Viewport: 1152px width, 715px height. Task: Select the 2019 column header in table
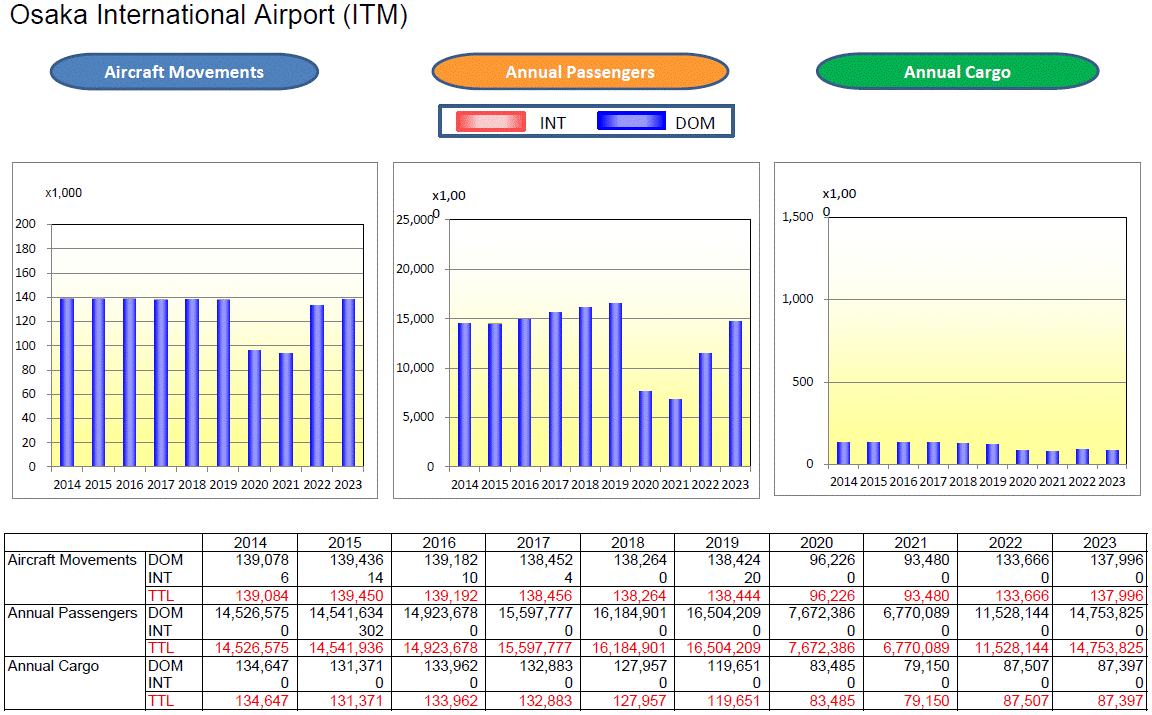[x=722, y=542]
